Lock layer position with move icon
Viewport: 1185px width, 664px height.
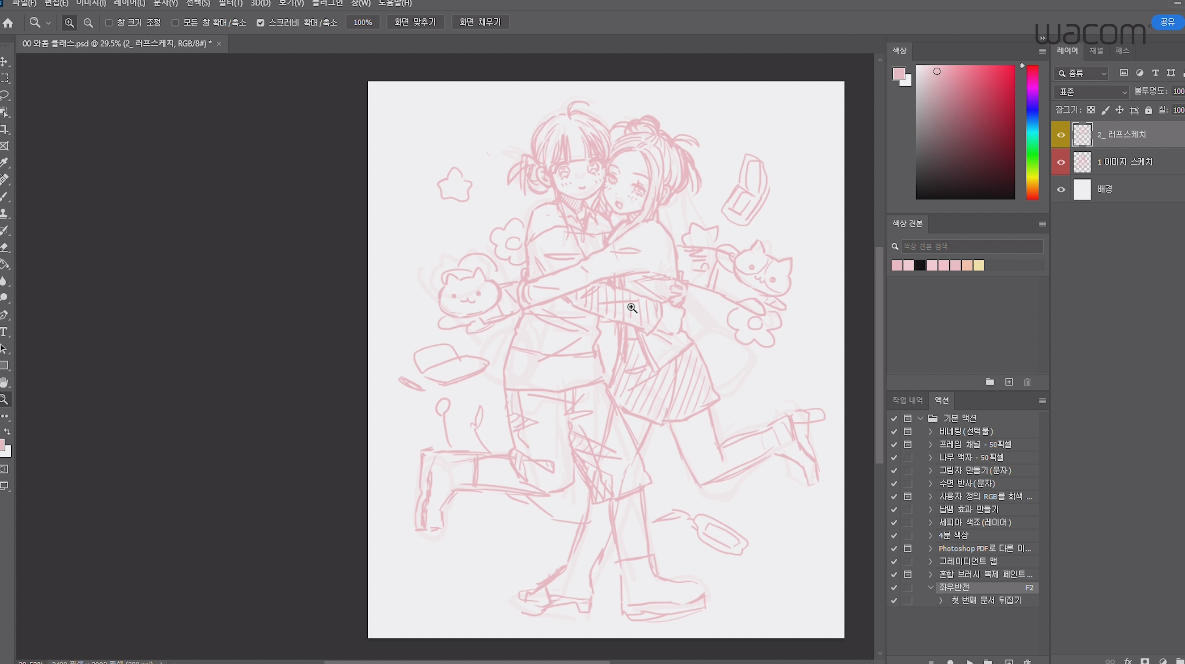pos(1120,110)
